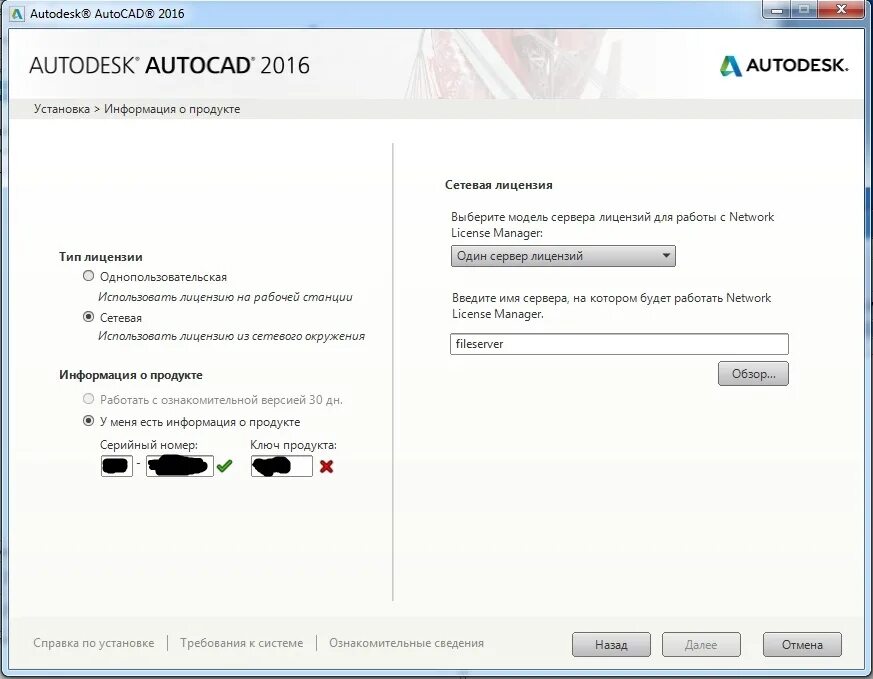Click the Обзор... browse button

click(x=753, y=373)
